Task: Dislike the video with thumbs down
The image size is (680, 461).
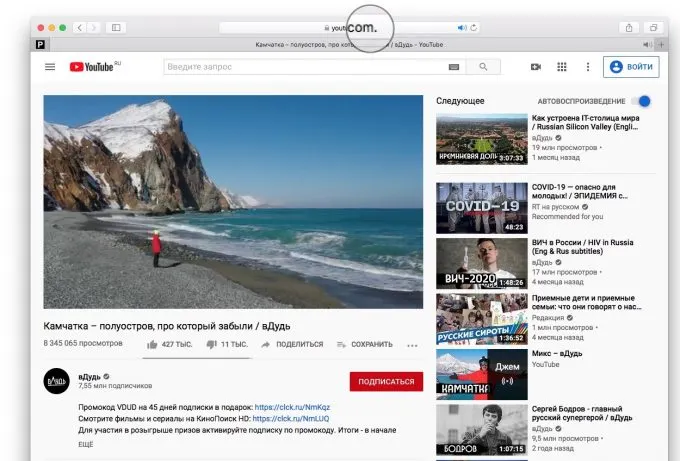Action: (211, 344)
